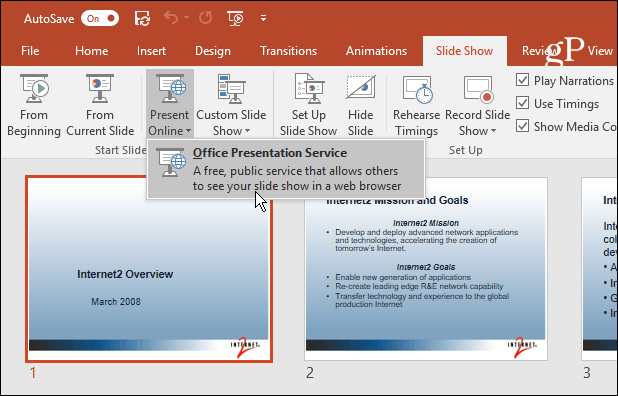Select the Slide Show tab
This screenshot has width=618, height=396.
(x=464, y=51)
